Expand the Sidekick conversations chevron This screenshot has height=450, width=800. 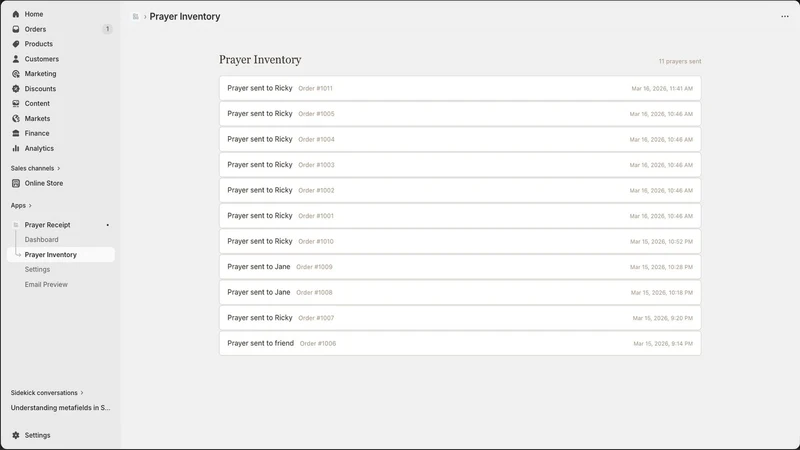82,393
